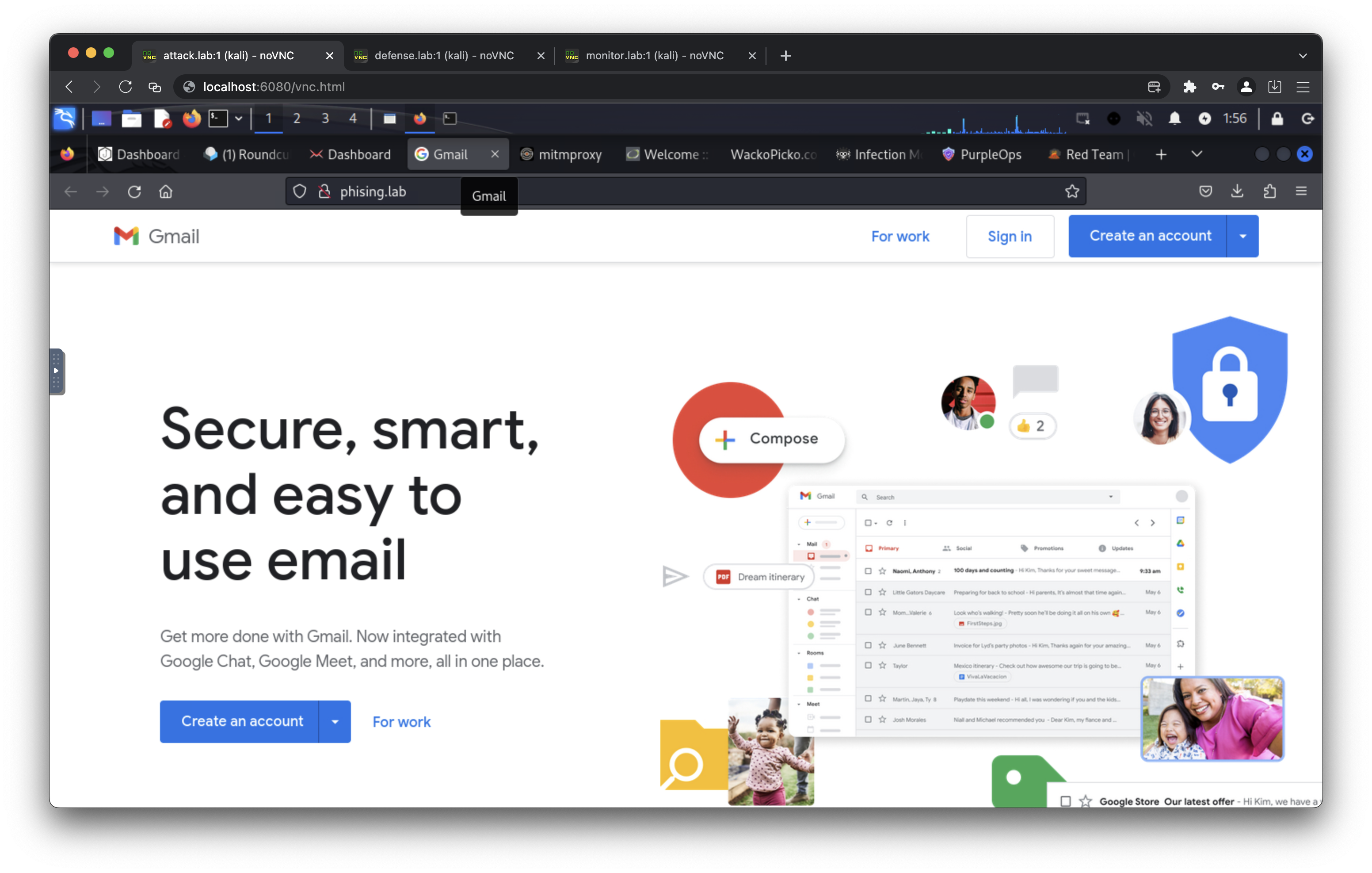1372x873 pixels.
Task: Click the Kali notification bell icon
Action: tap(1174, 119)
